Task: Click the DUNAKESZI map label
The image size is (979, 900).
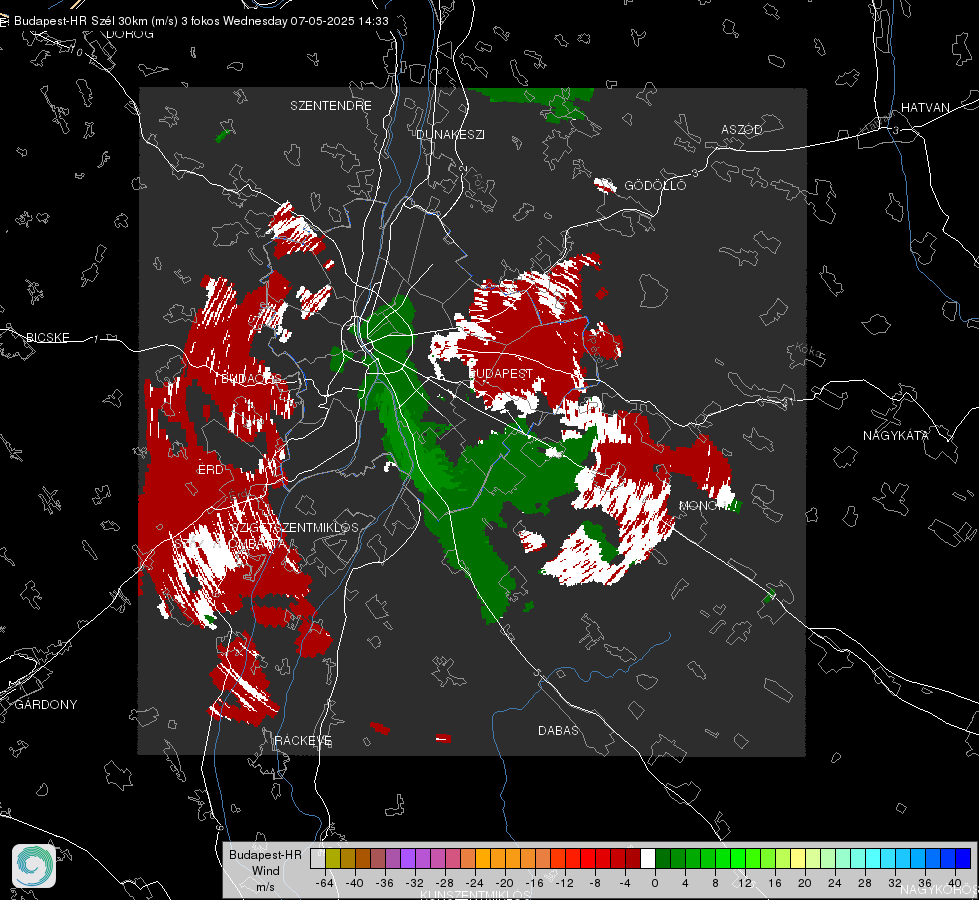Action: 450,134
